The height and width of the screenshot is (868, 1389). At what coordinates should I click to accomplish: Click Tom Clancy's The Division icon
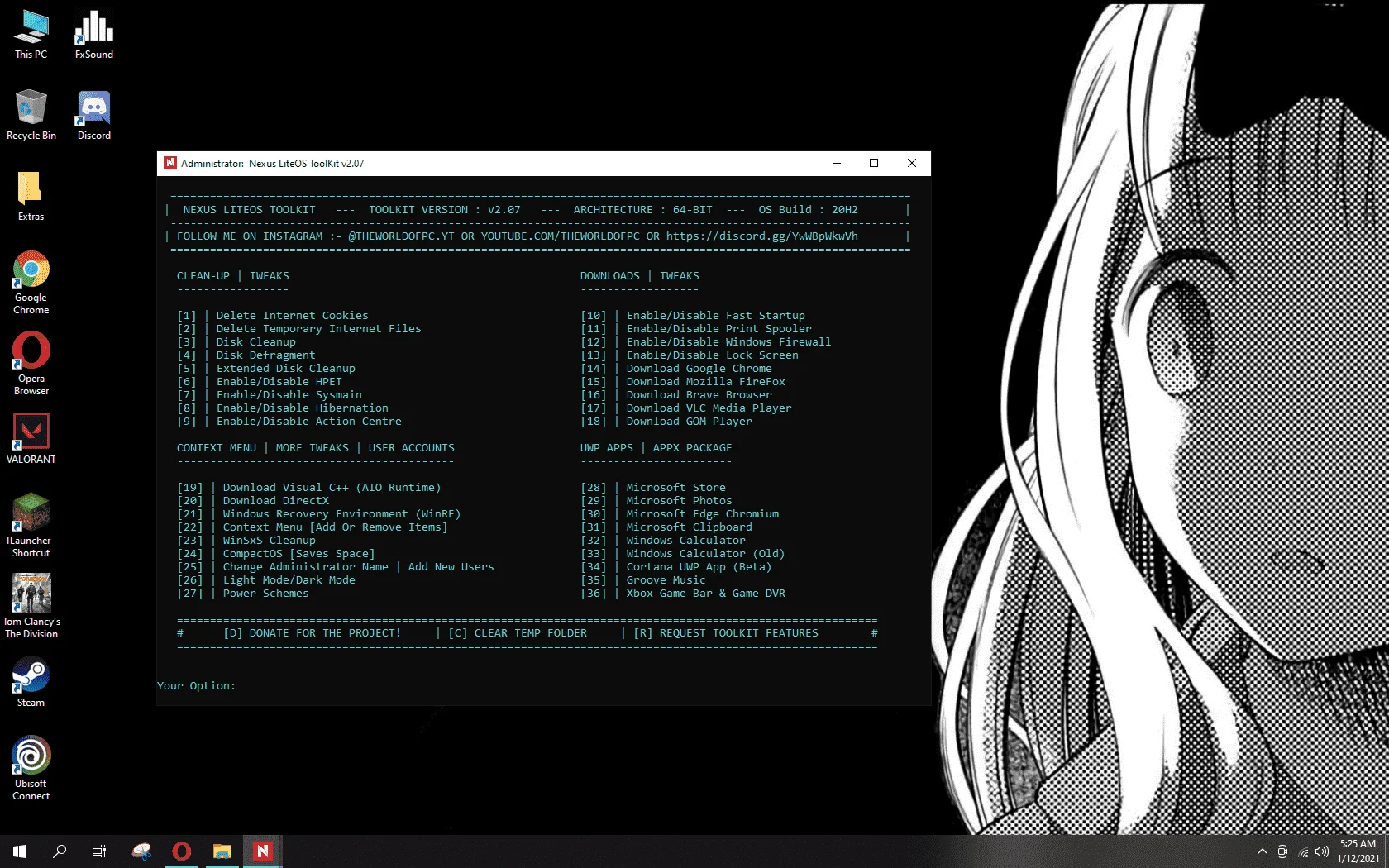point(31,606)
